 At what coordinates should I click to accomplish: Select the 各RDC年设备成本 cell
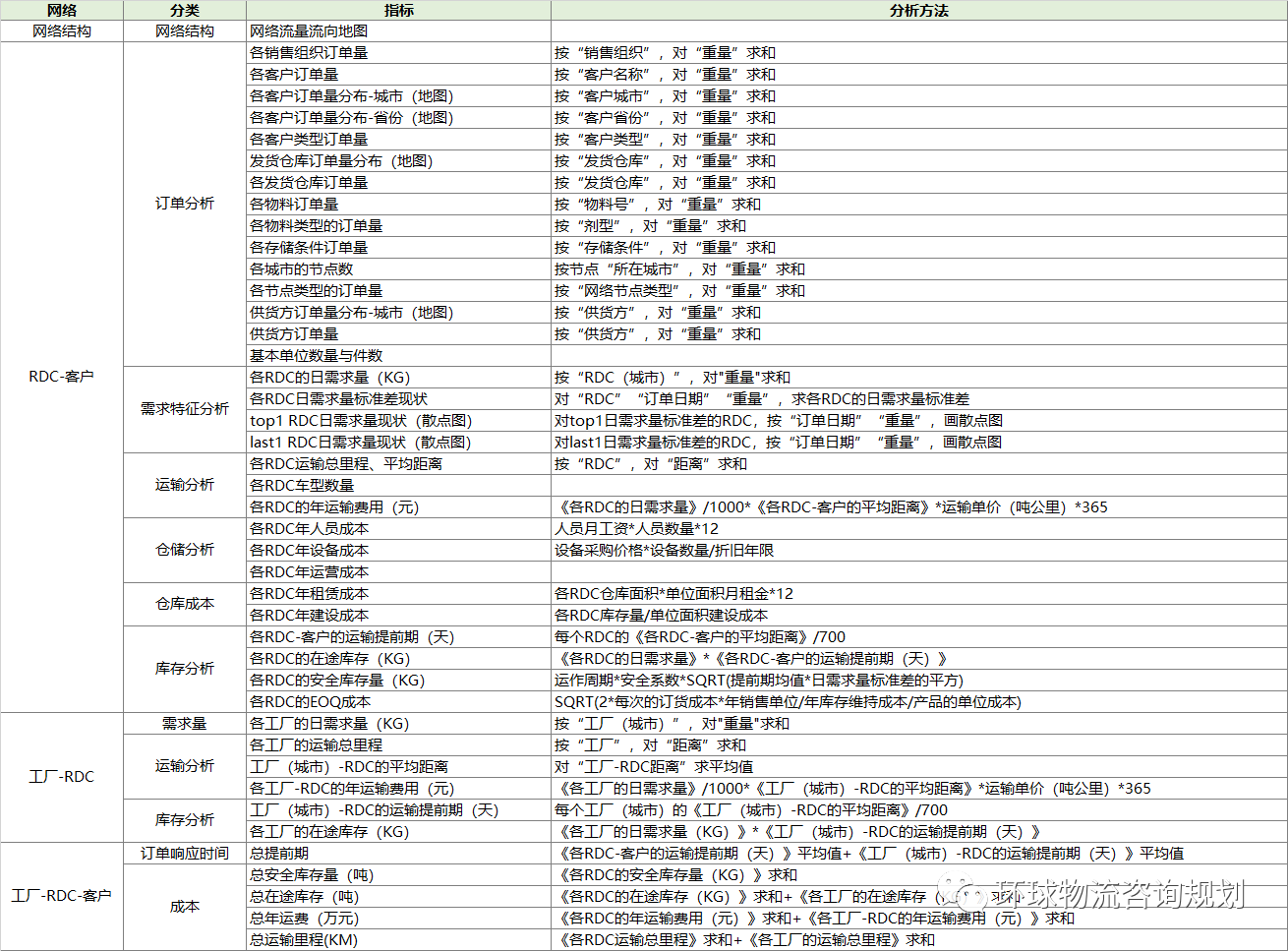(x=398, y=550)
